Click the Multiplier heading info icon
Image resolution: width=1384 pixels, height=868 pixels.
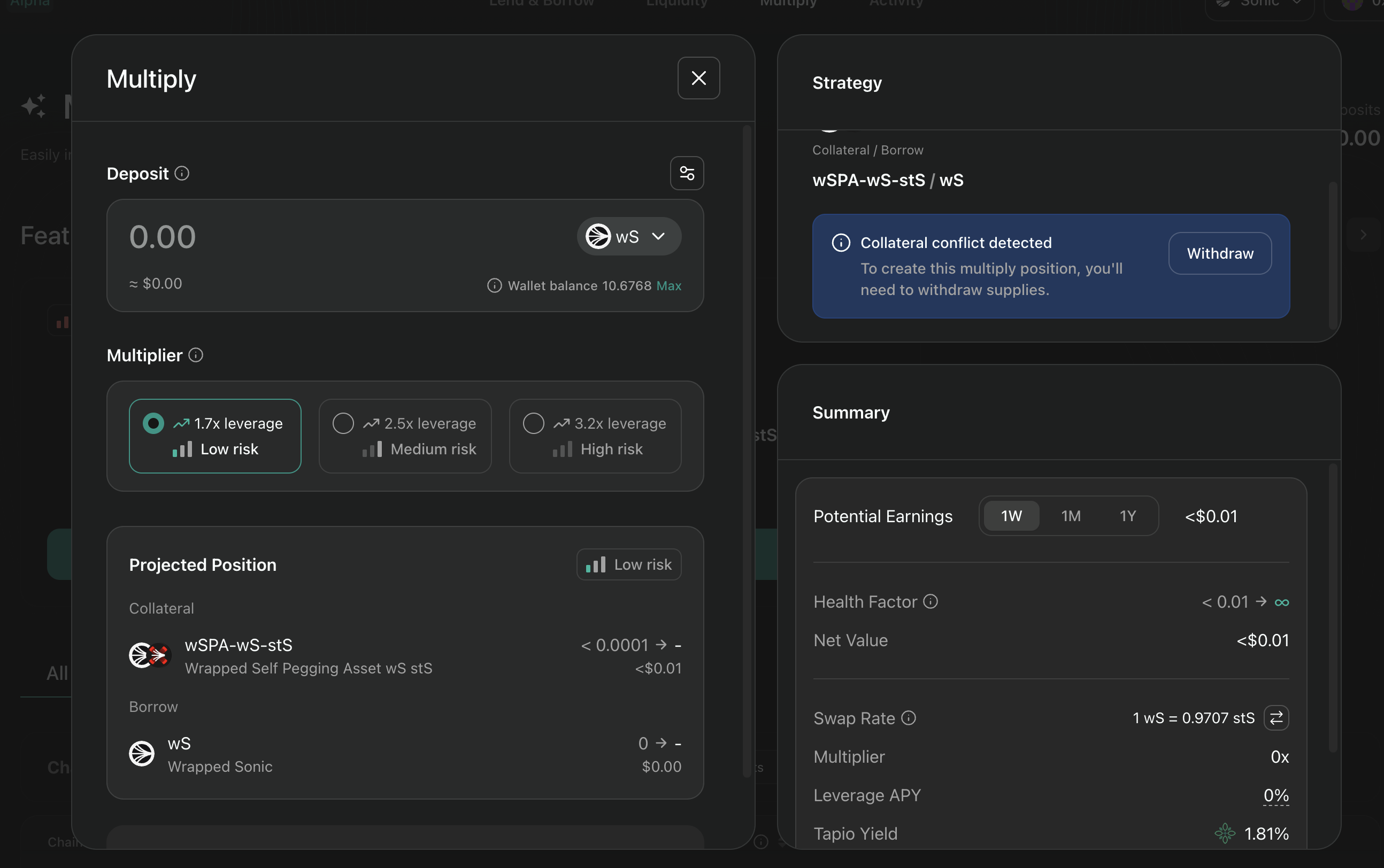pos(196,355)
